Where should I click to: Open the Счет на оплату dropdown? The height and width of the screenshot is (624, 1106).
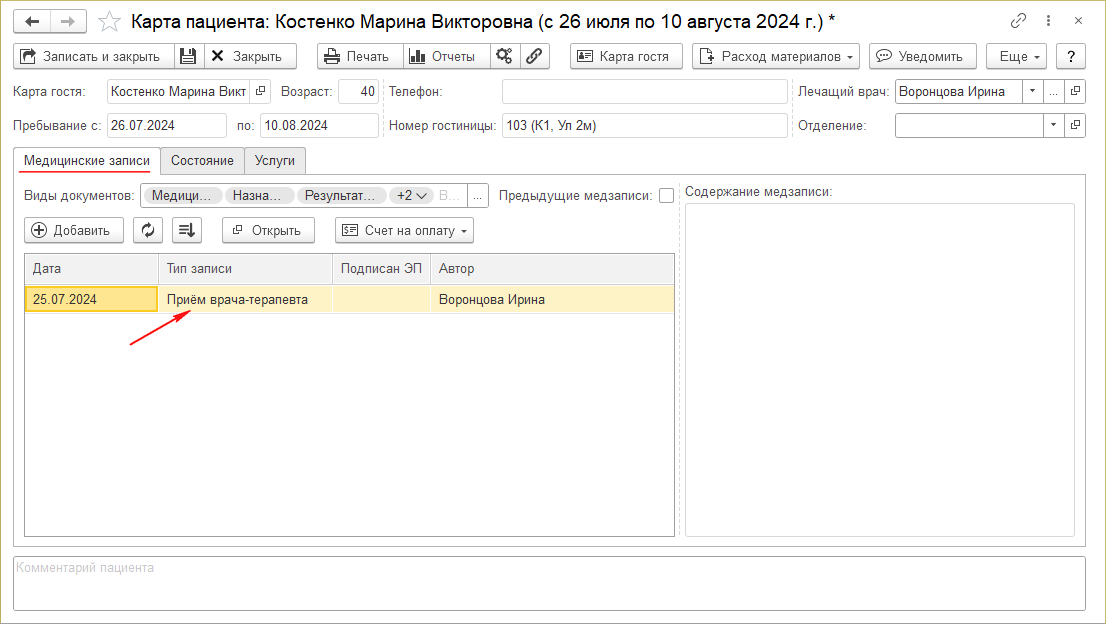click(404, 230)
